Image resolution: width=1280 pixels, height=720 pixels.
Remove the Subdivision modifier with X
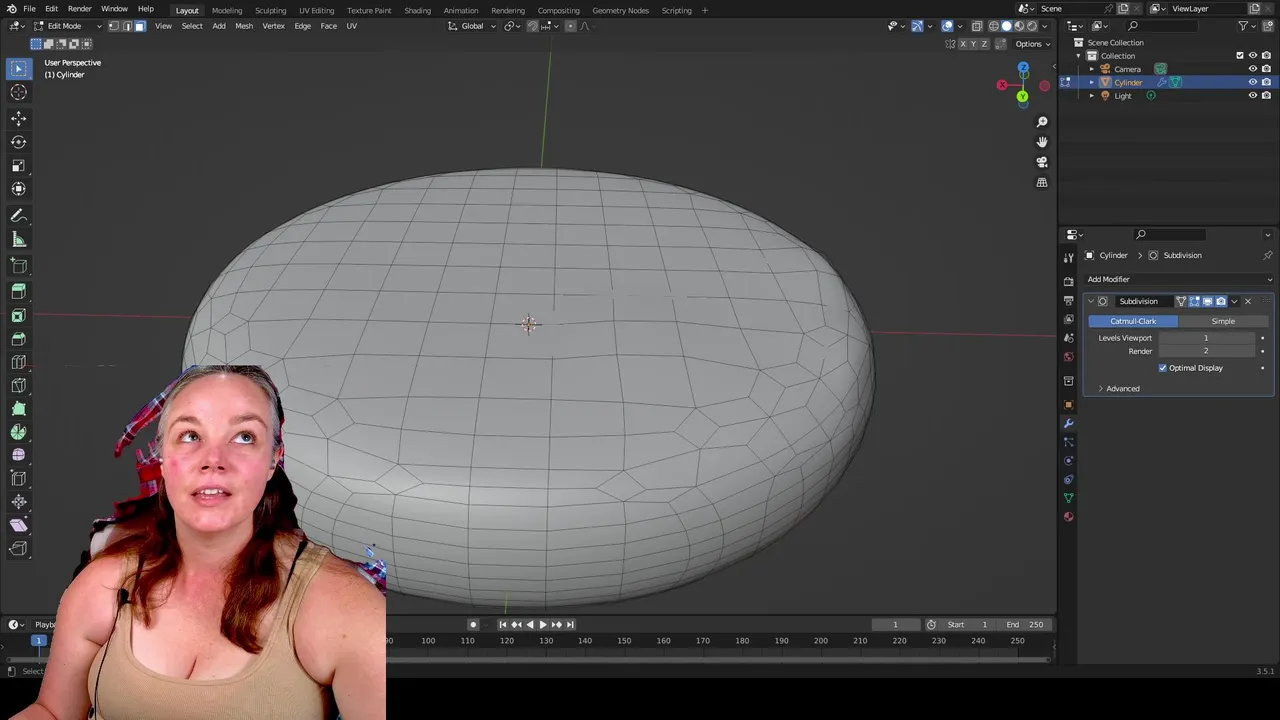(x=1247, y=301)
